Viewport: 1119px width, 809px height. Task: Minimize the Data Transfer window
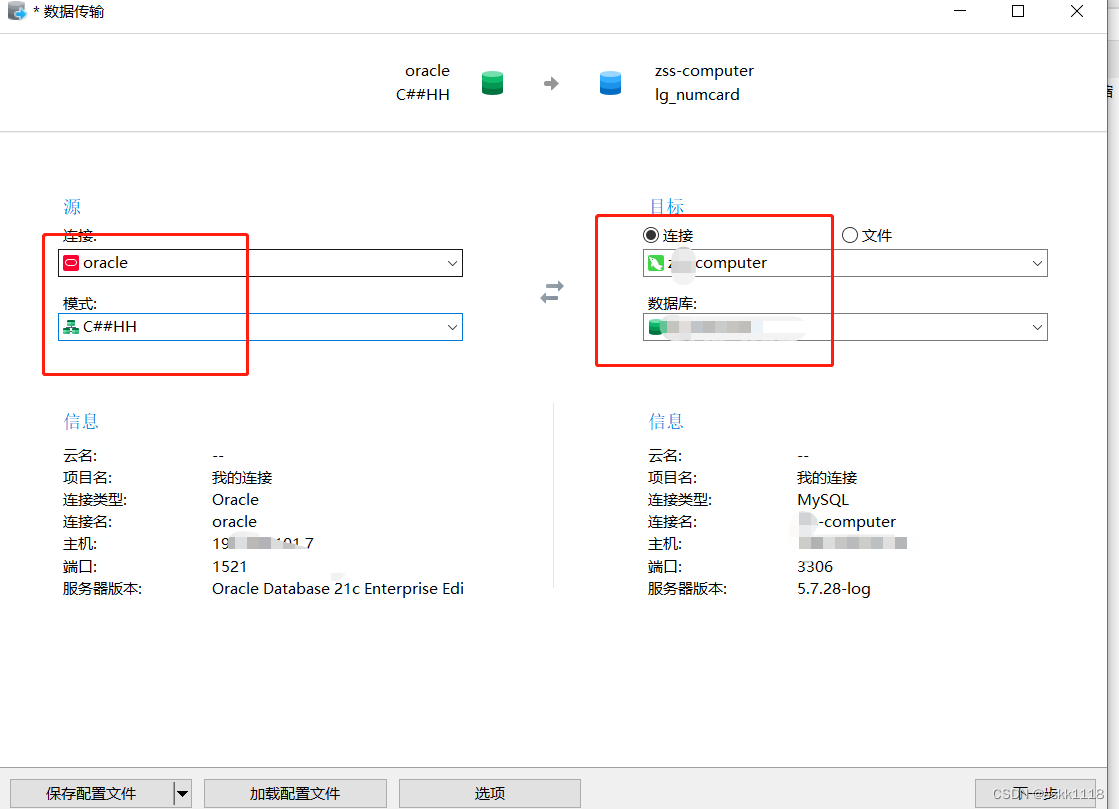(x=960, y=11)
